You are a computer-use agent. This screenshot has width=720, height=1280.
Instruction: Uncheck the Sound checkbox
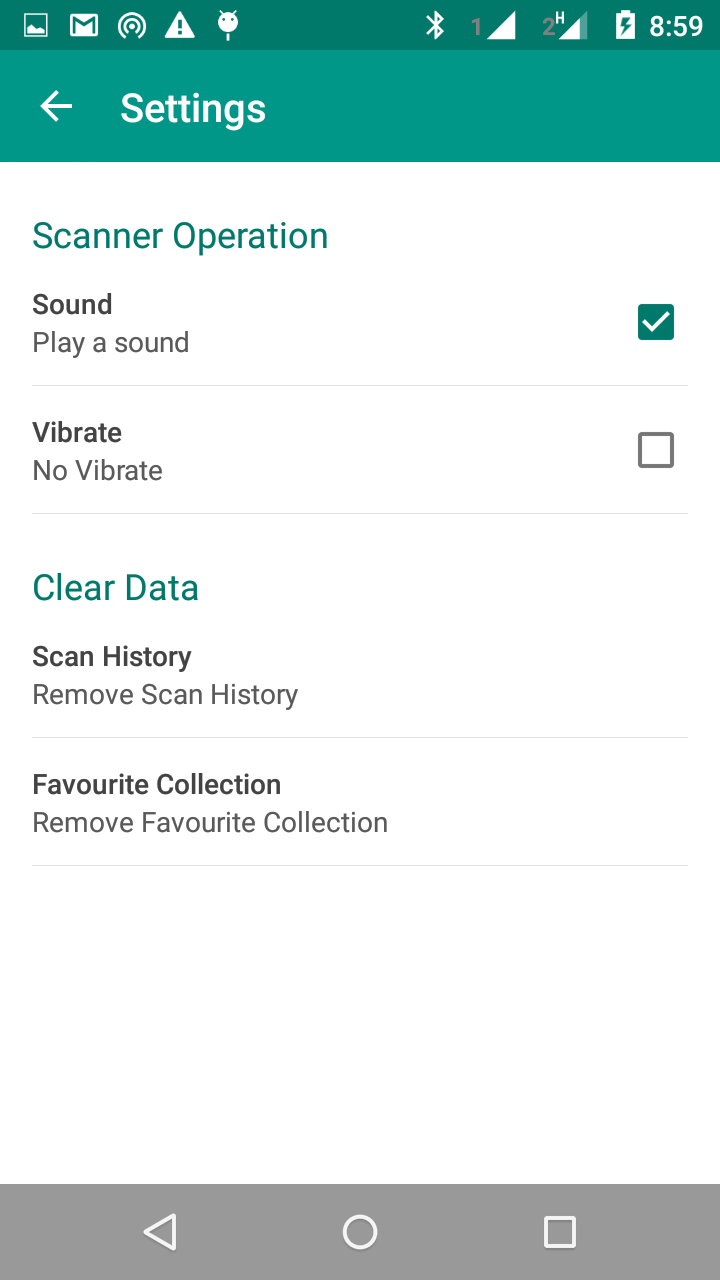656,322
